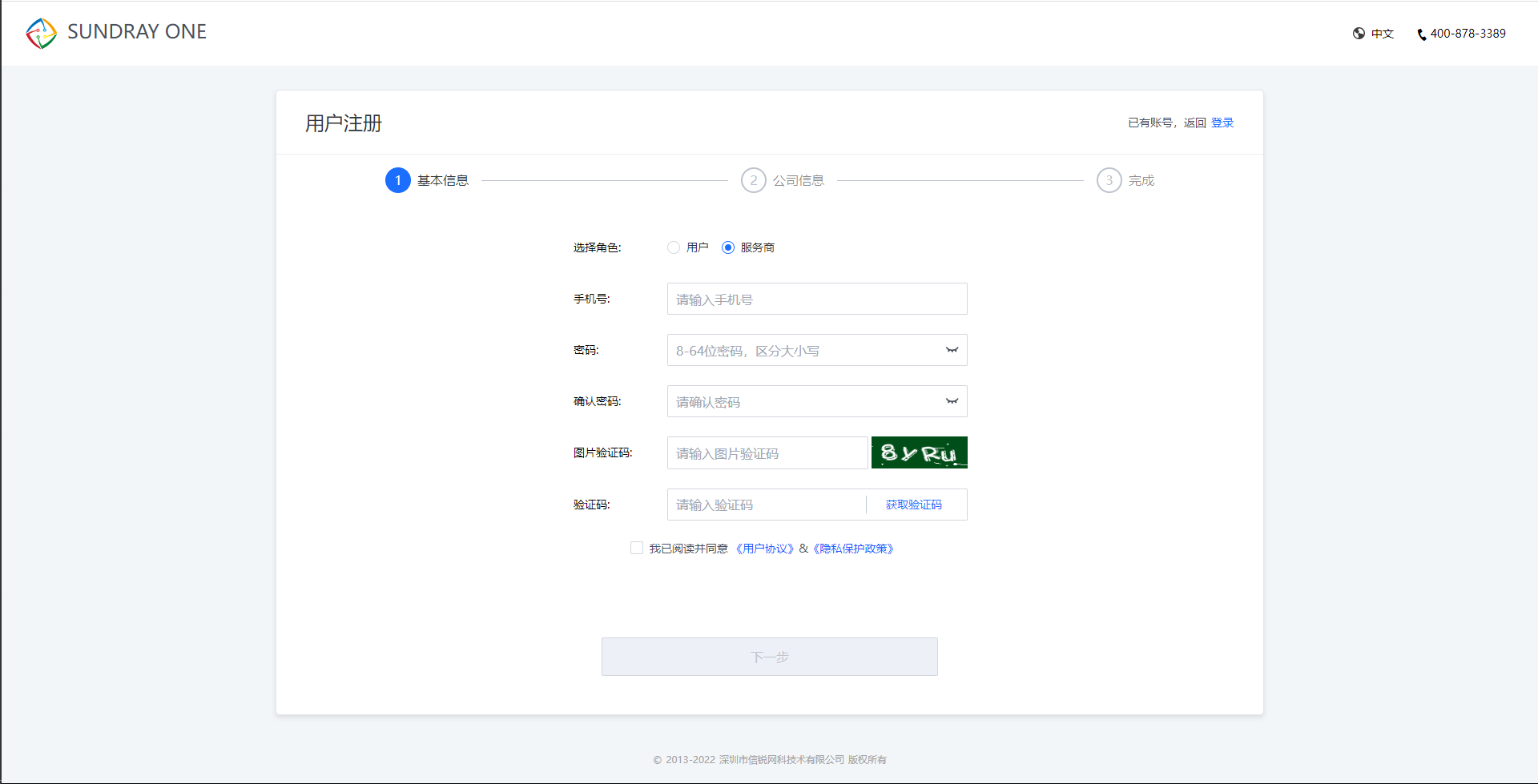
Task: Select the 用户 role radio button
Action: tap(674, 247)
